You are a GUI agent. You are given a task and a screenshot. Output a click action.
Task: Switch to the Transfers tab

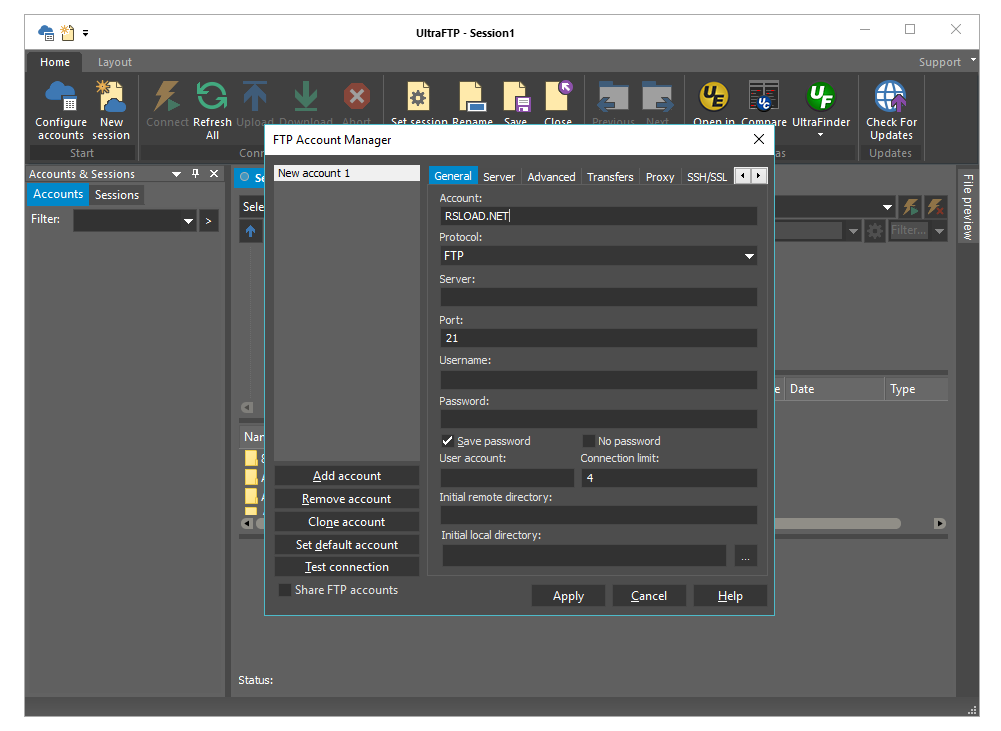(610, 177)
